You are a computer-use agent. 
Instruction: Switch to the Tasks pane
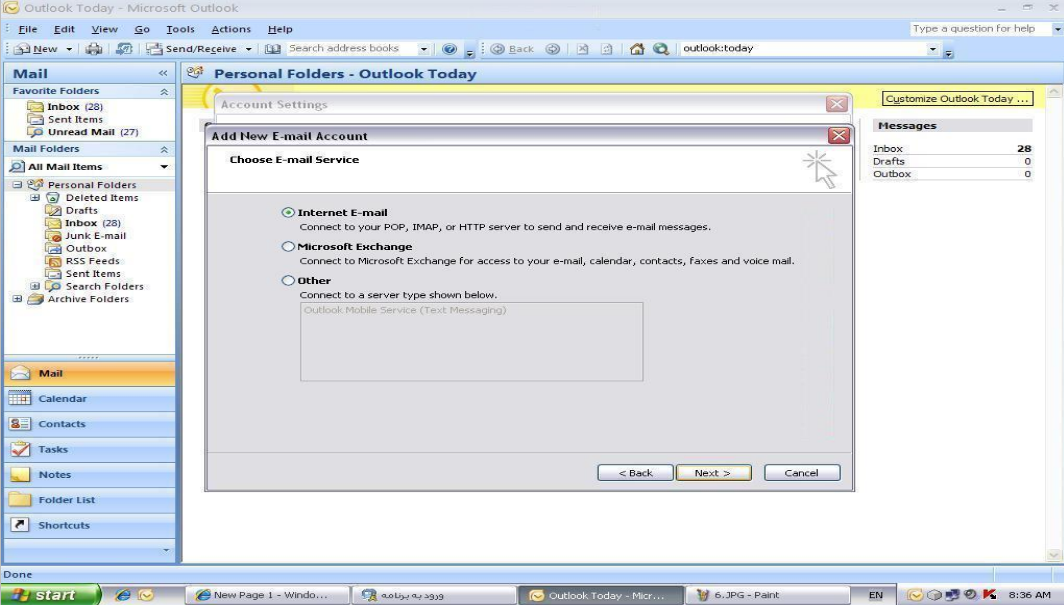[x=90, y=450]
